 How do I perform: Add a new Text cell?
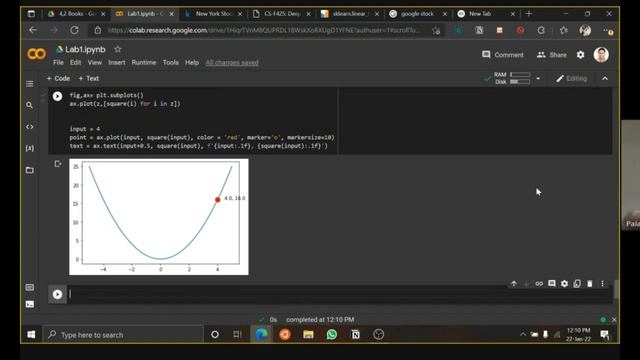click(89, 78)
